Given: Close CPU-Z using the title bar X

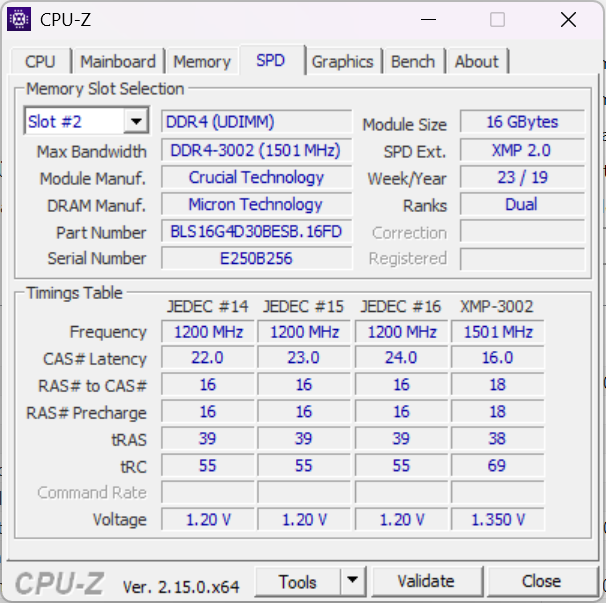Looking at the screenshot, I should pos(568,19).
